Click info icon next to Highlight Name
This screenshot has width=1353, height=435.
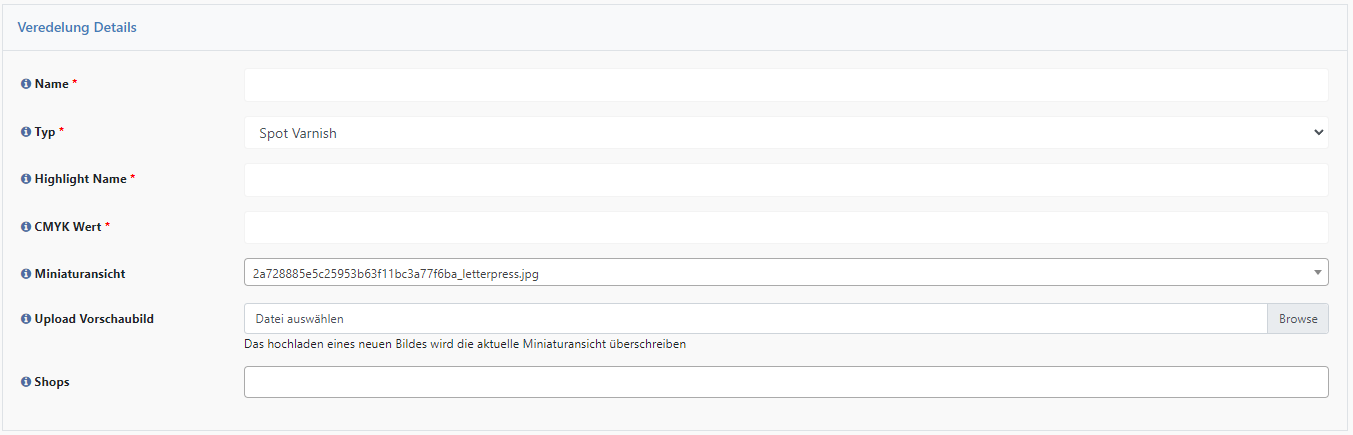point(26,179)
